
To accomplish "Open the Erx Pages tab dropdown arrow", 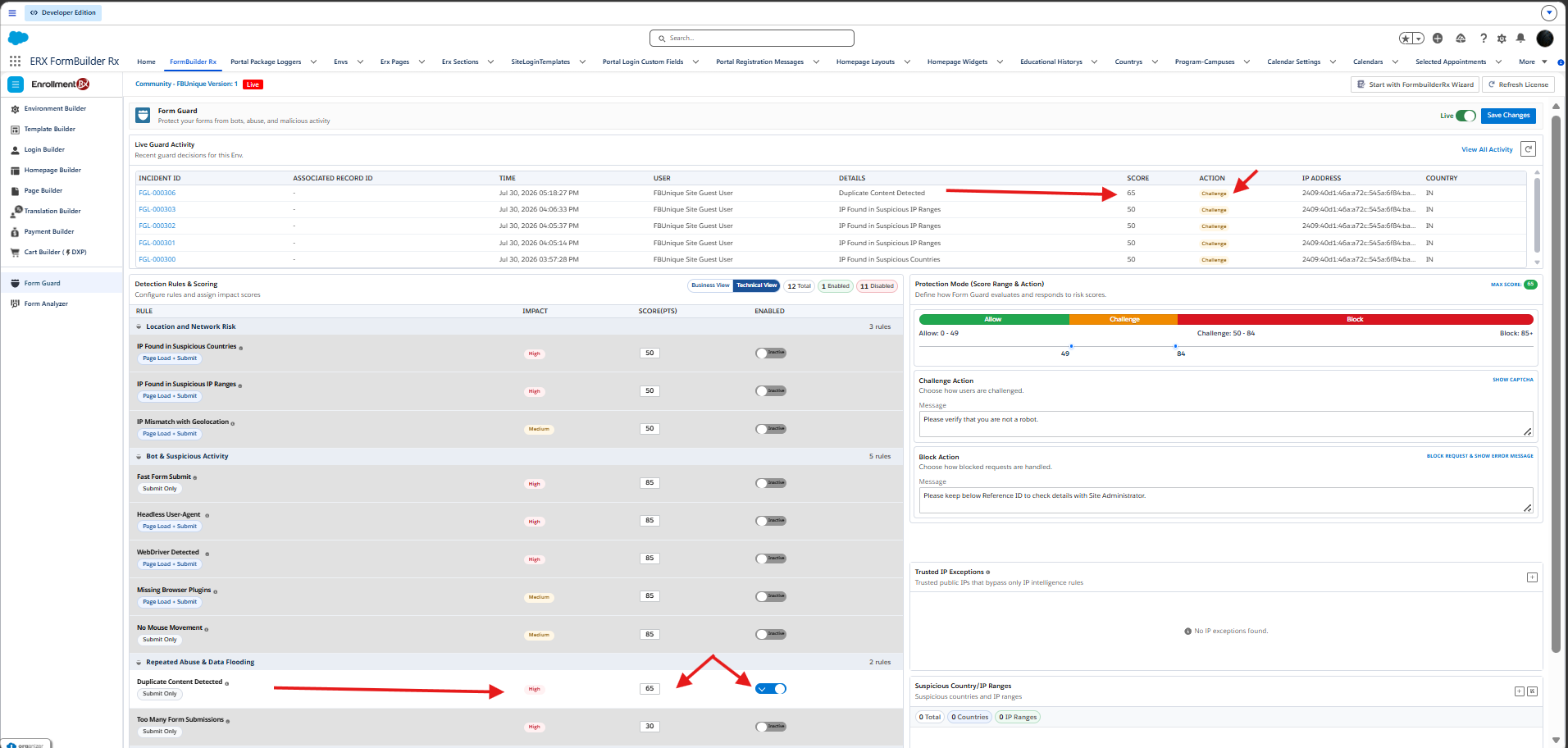I will 422,62.
